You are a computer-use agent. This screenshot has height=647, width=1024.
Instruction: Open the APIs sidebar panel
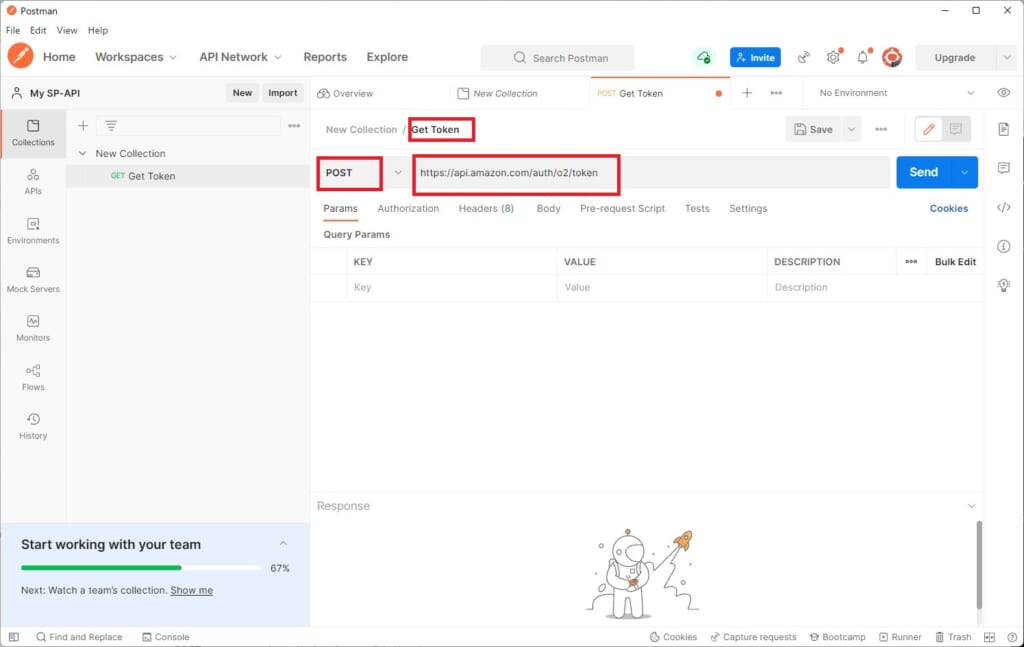click(x=33, y=182)
